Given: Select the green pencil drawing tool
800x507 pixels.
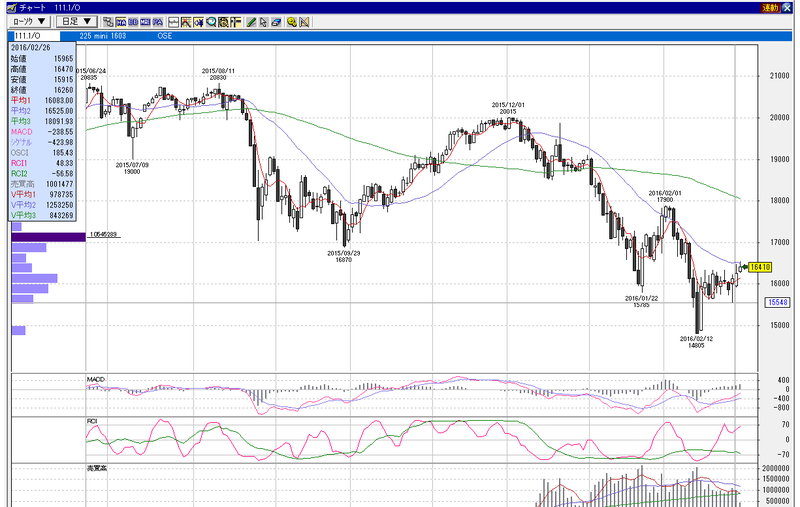Looking at the screenshot, I should pos(251,22).
